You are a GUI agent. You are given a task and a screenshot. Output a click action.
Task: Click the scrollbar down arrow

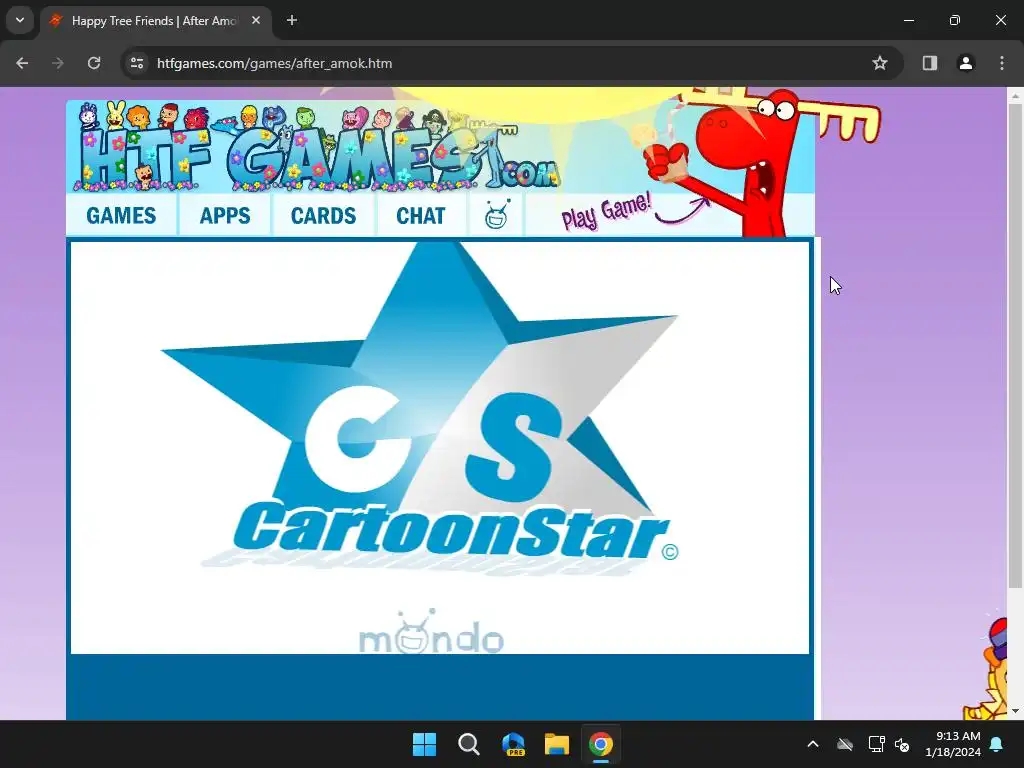click(x=1015, y=711)
